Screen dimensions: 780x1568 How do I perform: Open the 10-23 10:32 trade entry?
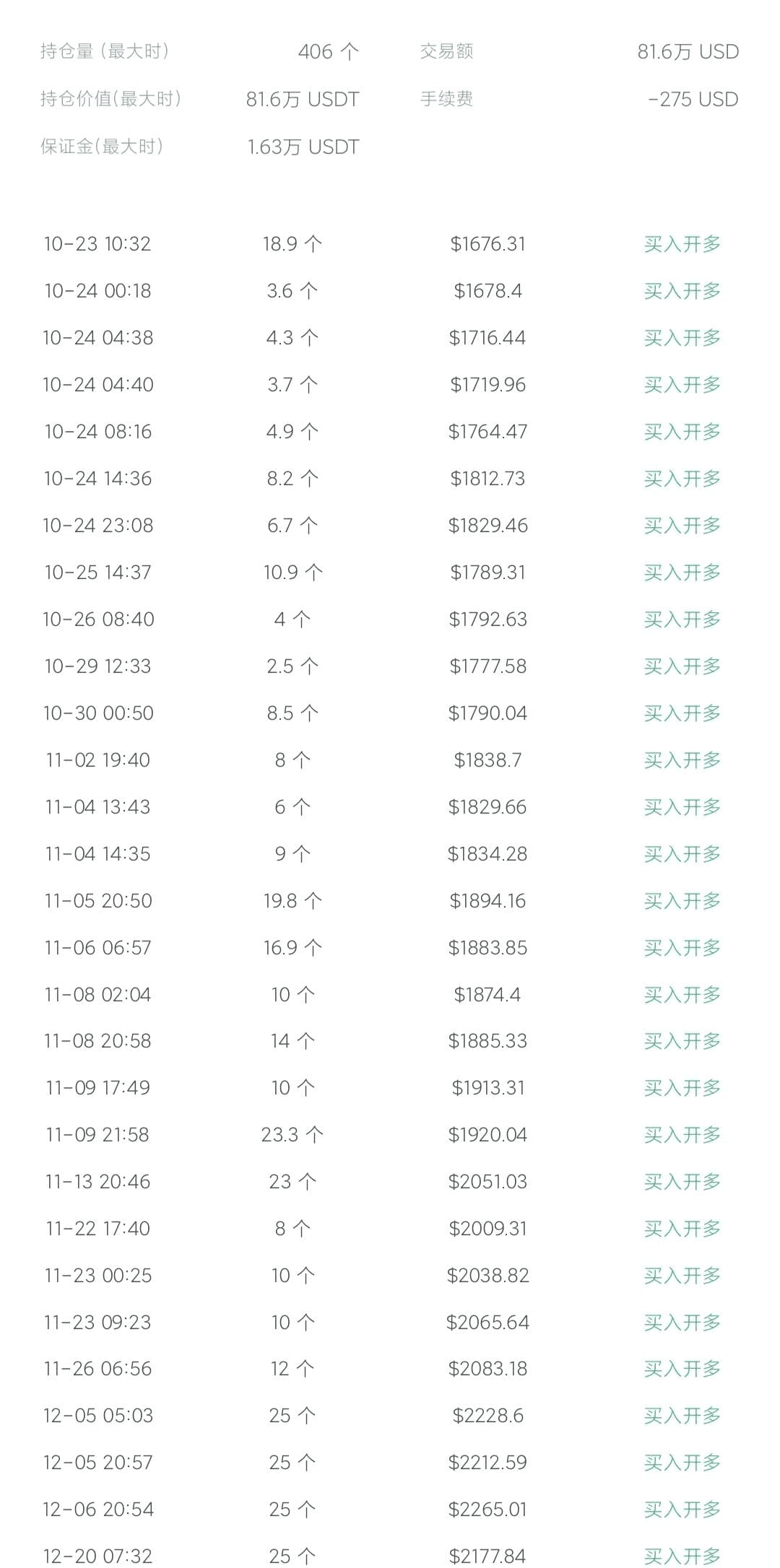click(x=97, y=244)
